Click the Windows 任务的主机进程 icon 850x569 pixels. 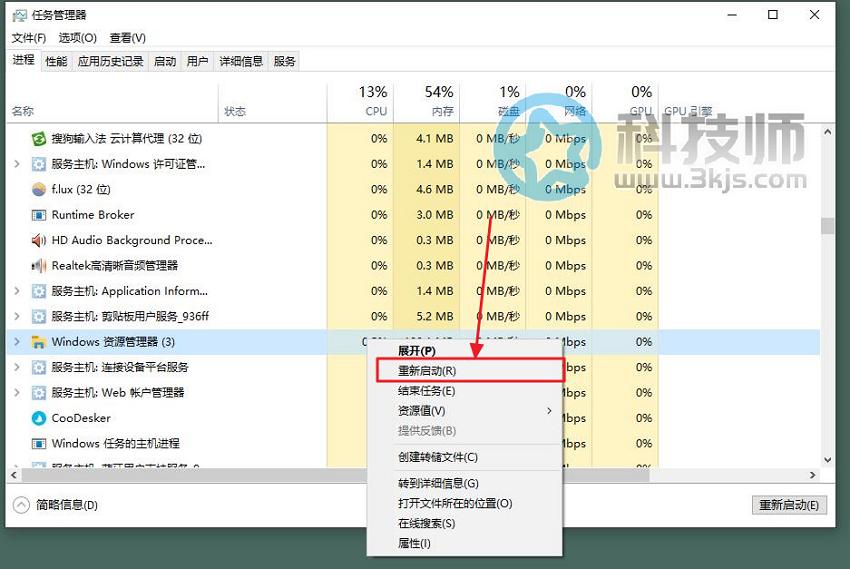[x=38, y=443]
